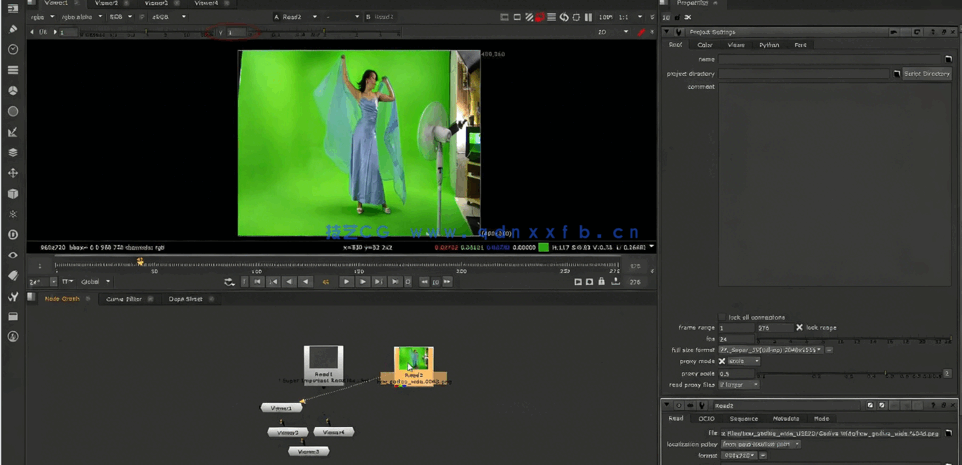Switch to the Viewer4 tab
Image resolution: width=962 pixels, height=465 pixels.
point(206,3)
